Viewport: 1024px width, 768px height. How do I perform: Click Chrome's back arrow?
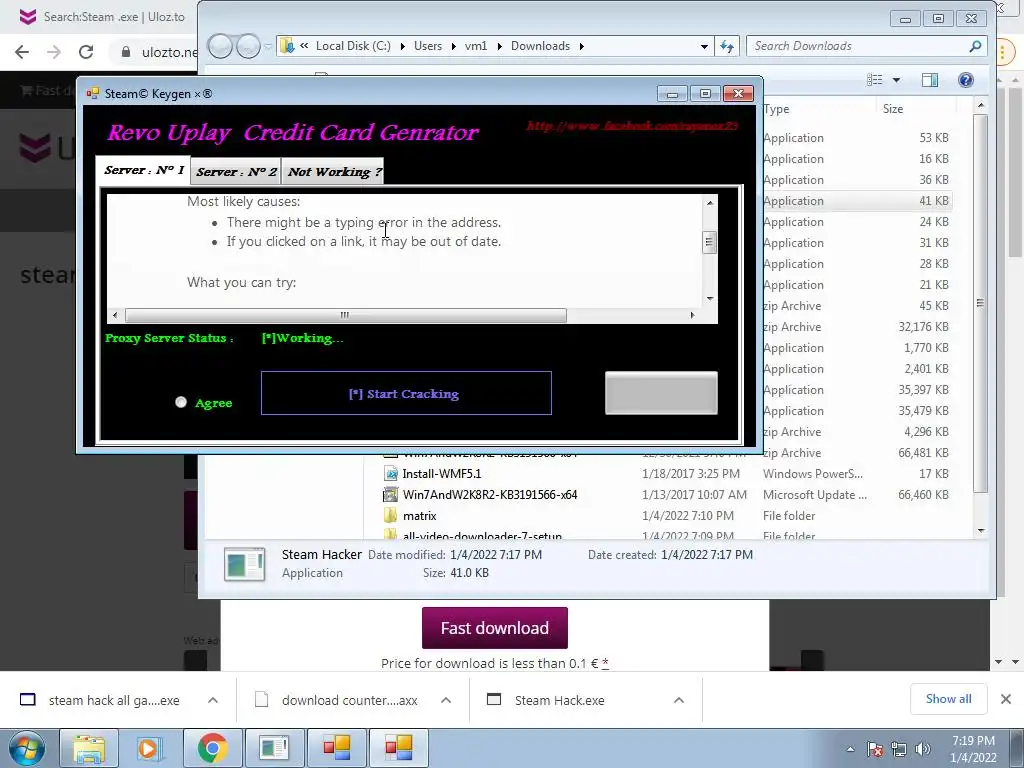click(22, 52)
